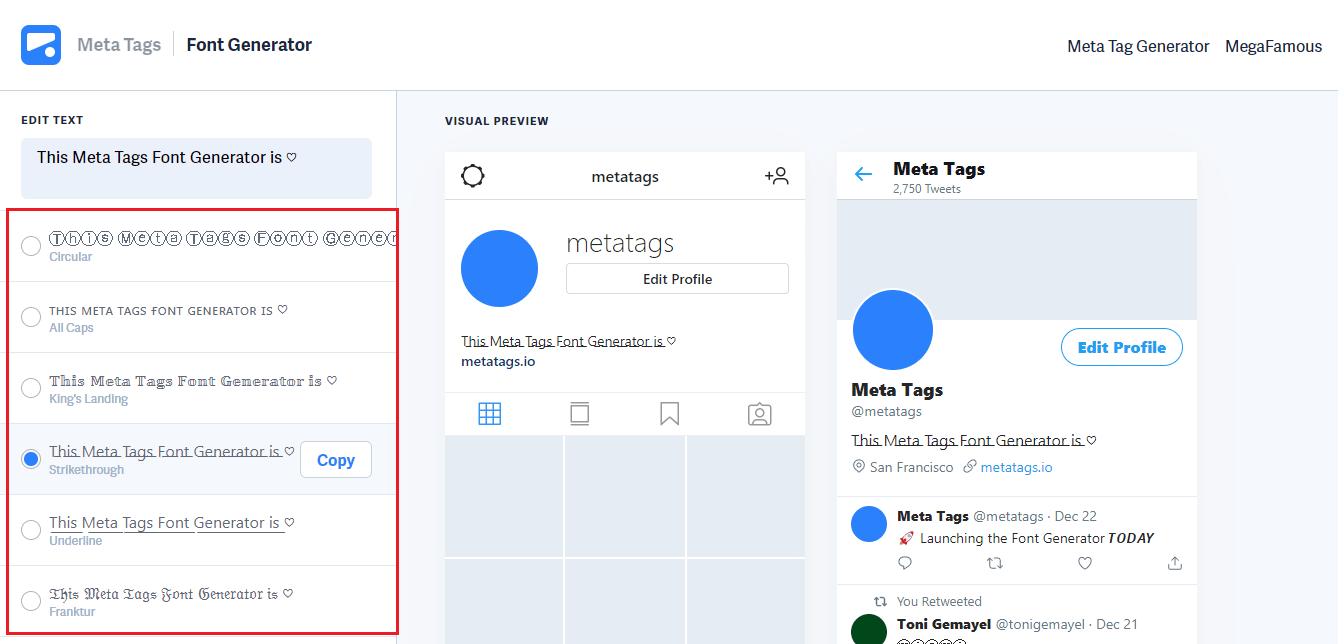Open the Instagram tagged photos icon
This screenshot has height=644, width=1338.
tap(760, 414)
